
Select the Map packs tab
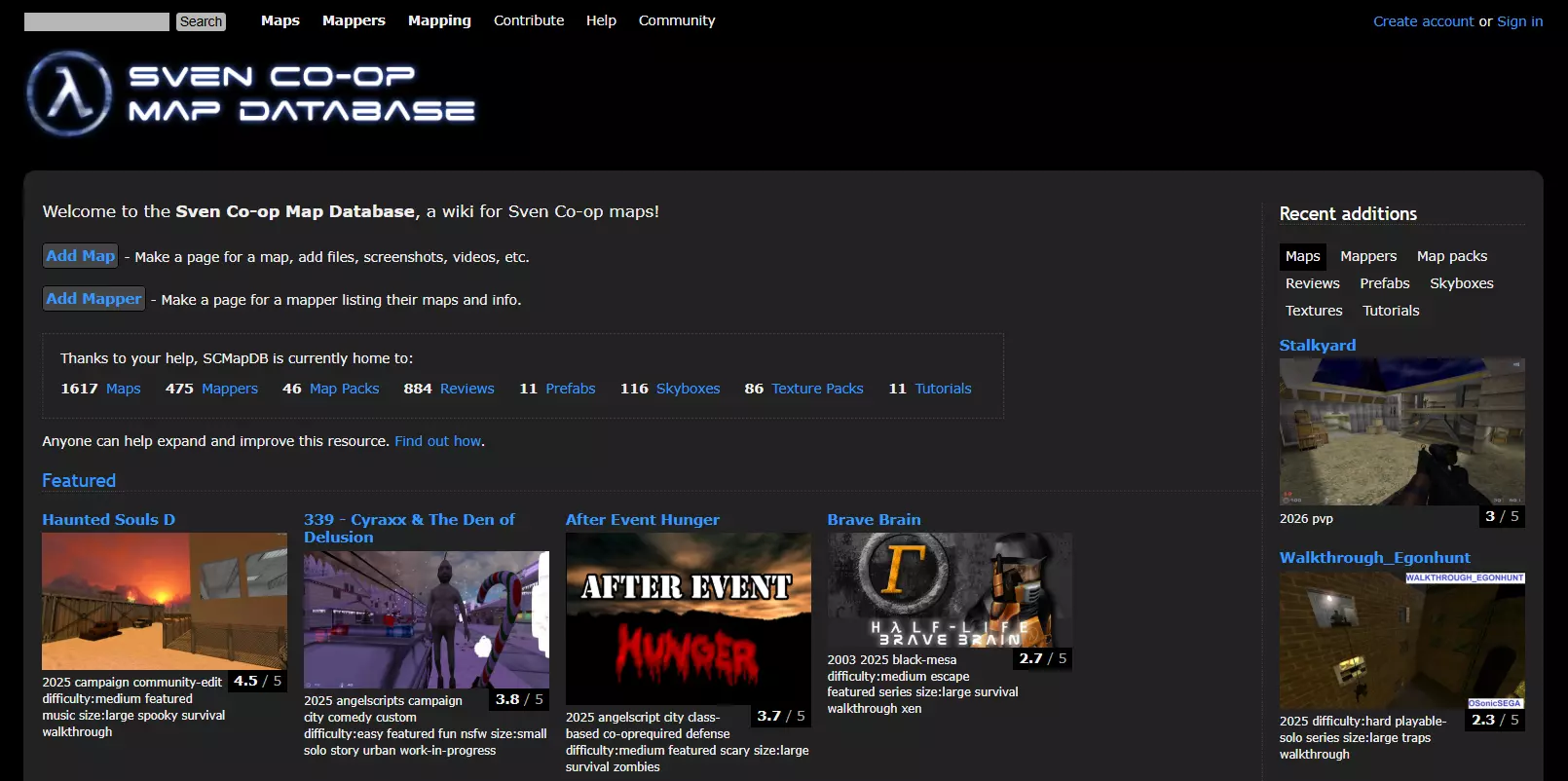coord(1452,256)
